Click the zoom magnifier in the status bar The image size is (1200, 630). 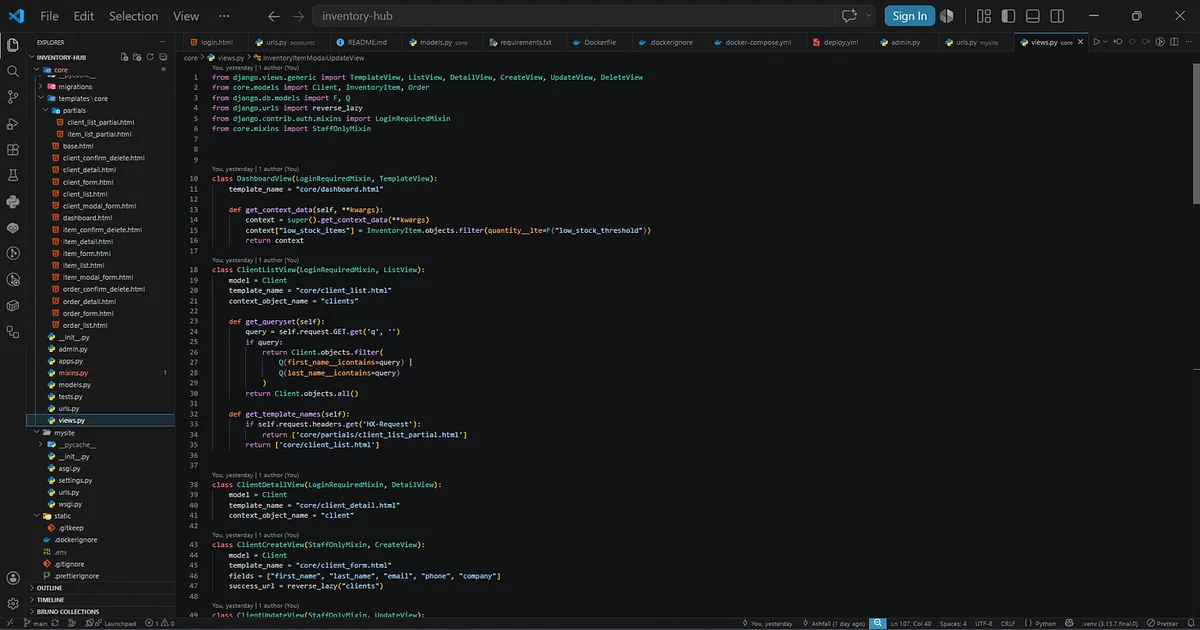pyautogui.click(x=877, y=622)
